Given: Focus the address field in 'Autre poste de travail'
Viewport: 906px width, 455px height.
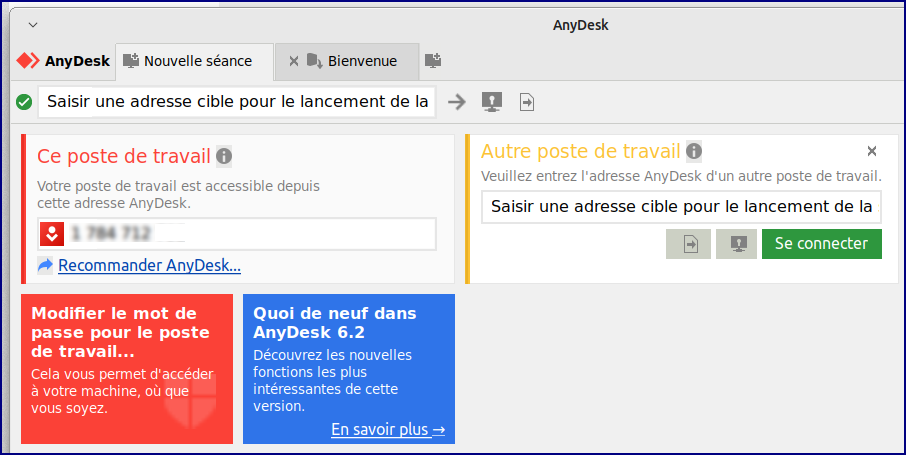Looking at the screenshot, I should 680,207.
